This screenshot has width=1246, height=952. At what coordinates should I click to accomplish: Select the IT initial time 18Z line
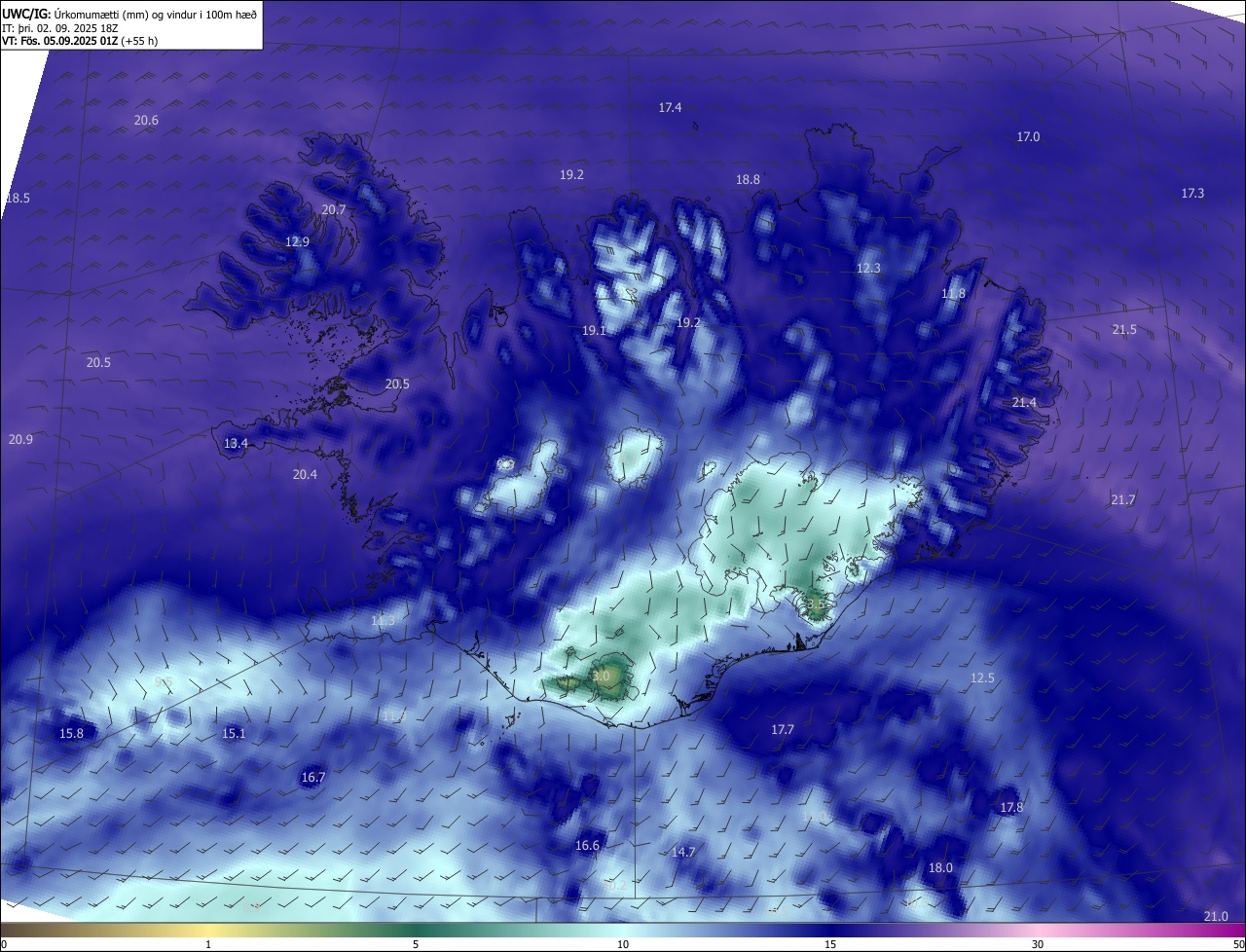60,27
